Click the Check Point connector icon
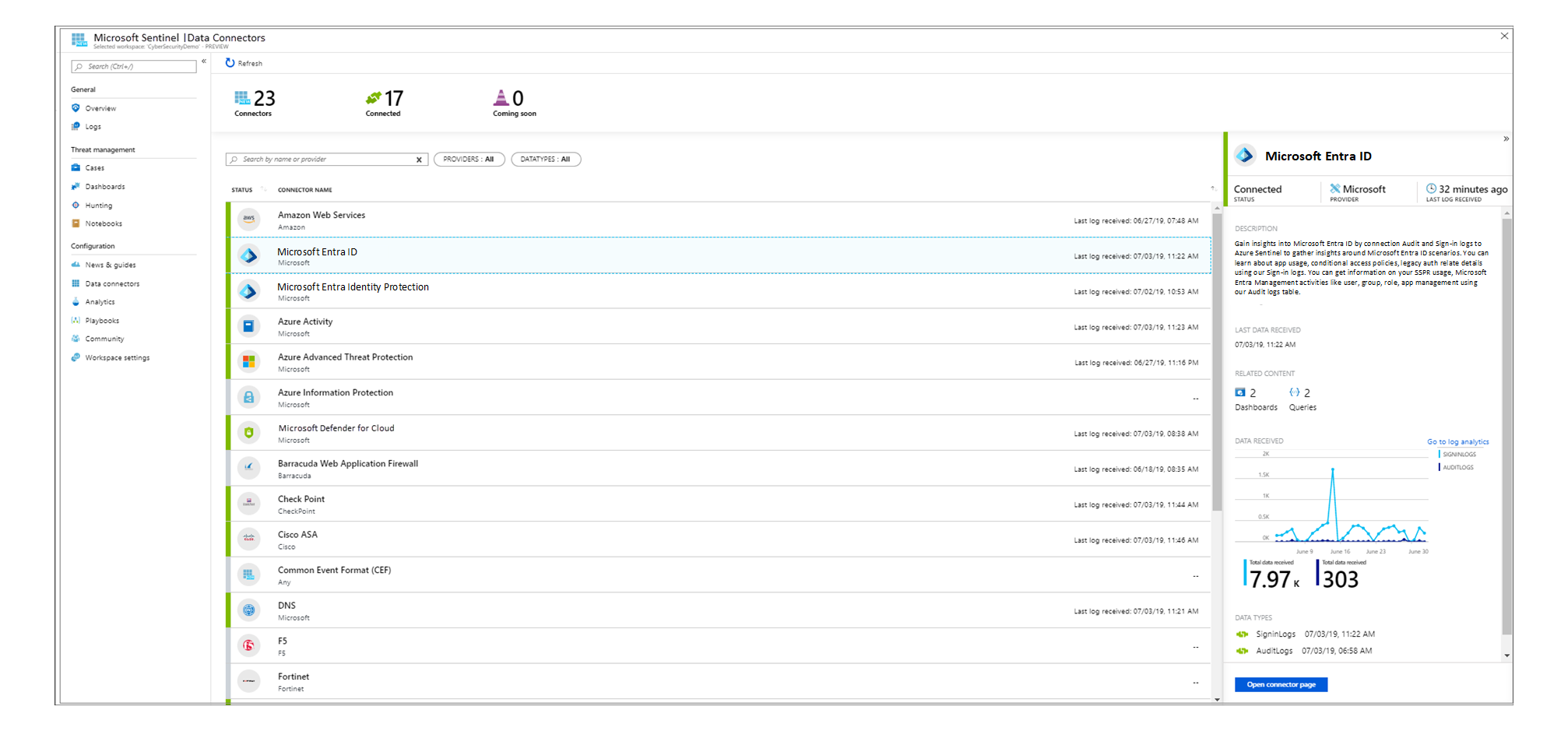 coord(248,504)
